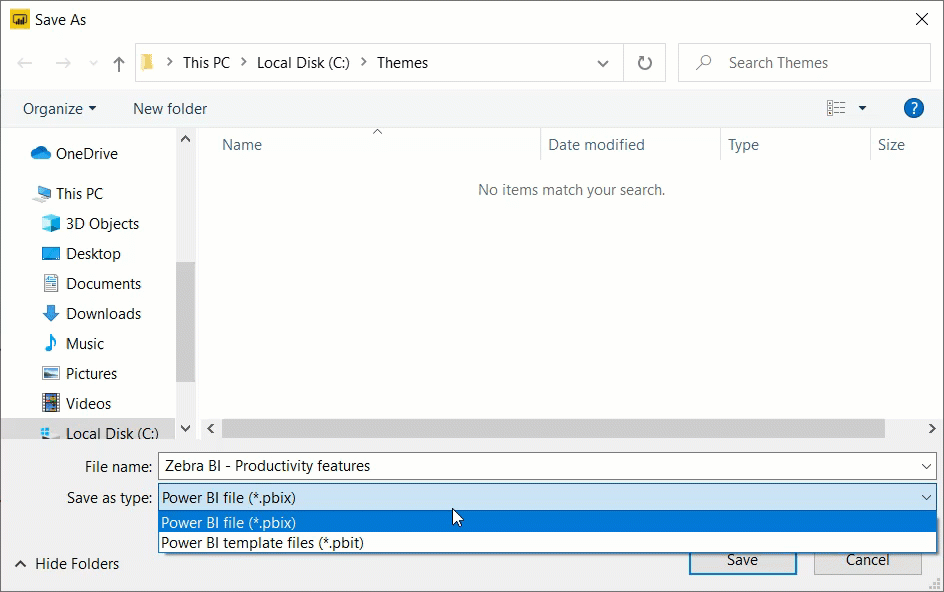Click the Forward navigation arrow
Image resolution: width=944 pixels, height=592 pixels.
coord(63,63)
